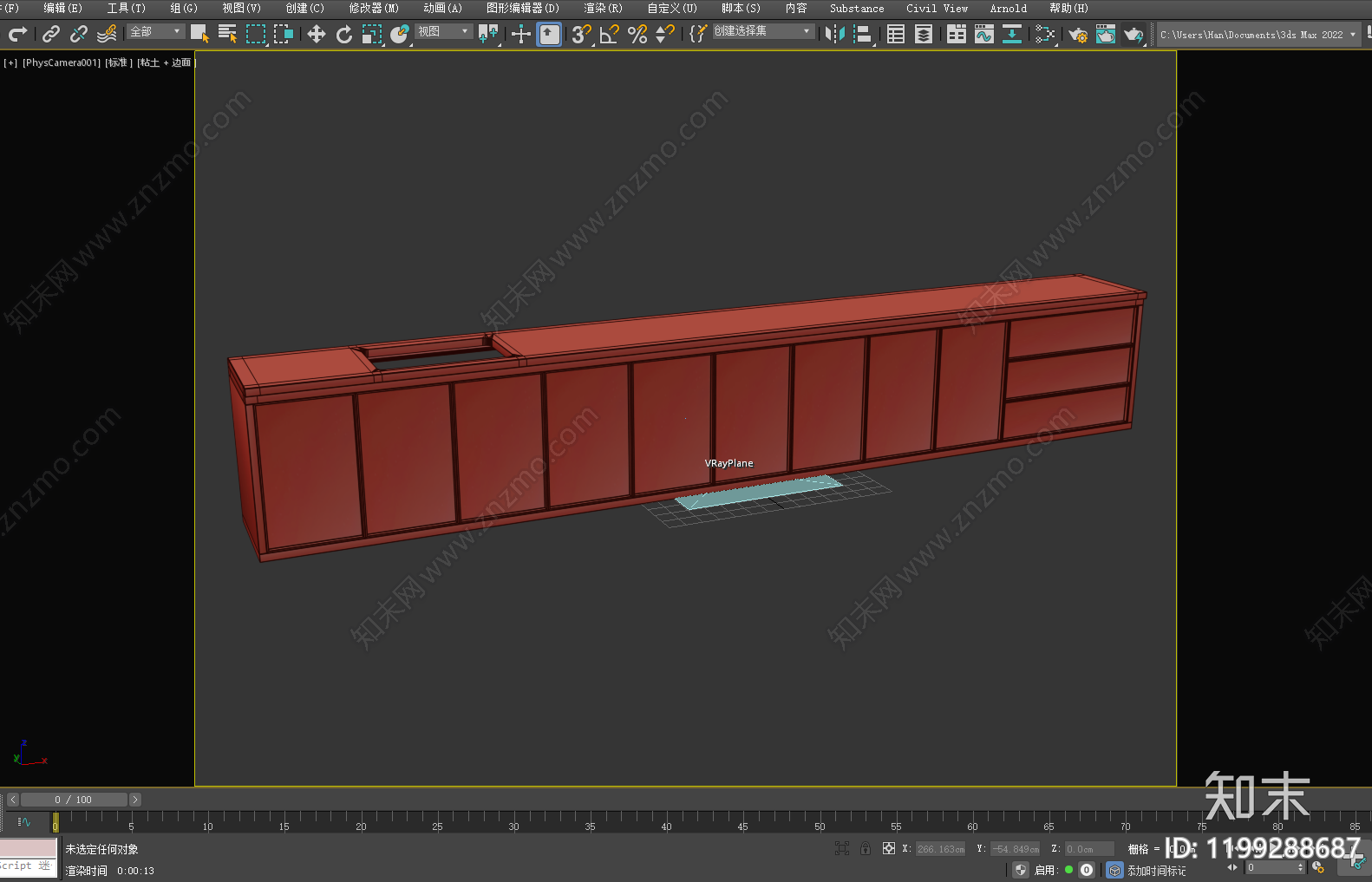Screen dimensions: 1372x882
Task: Click the Select and Place tool
Action: pos(400,34)
